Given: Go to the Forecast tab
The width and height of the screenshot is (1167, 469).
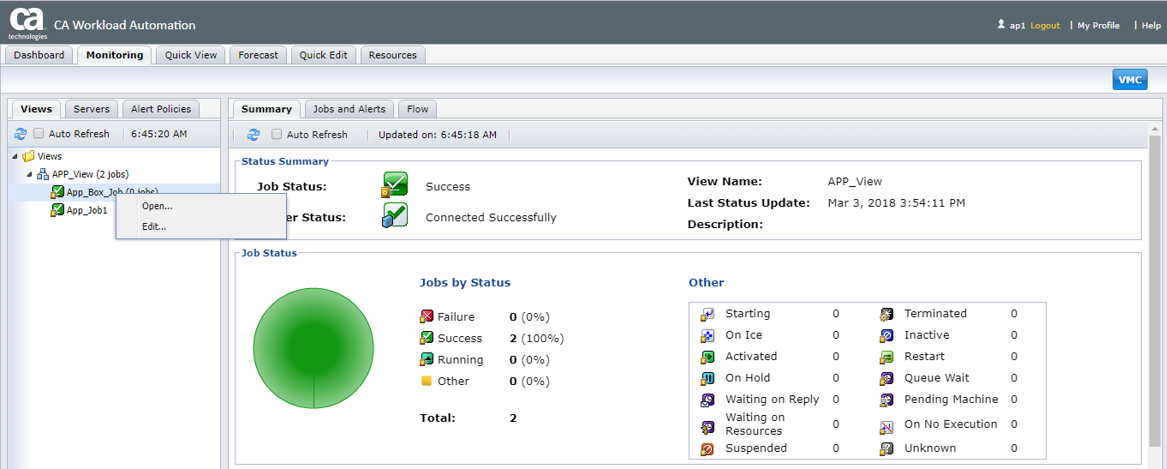Looking at the screenshot, I should (x=258, y=55).
